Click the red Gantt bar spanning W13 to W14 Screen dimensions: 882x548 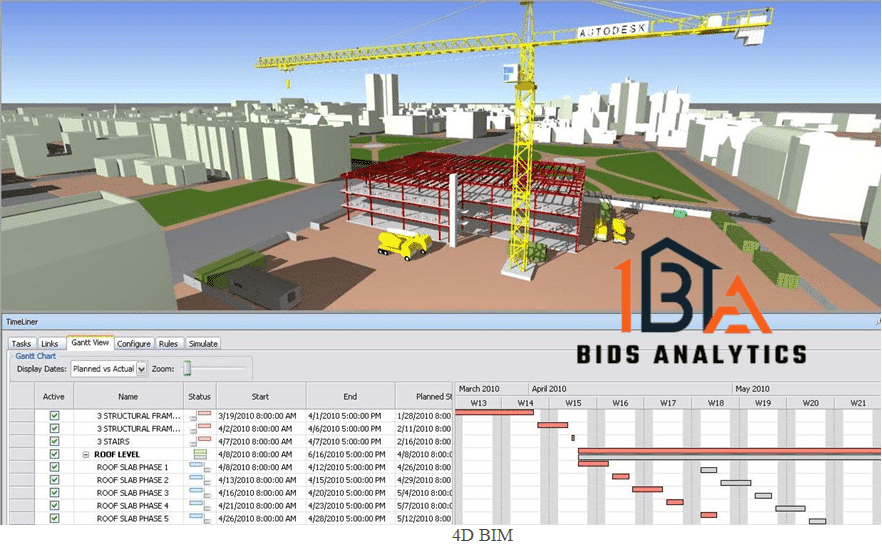(494, 412)
